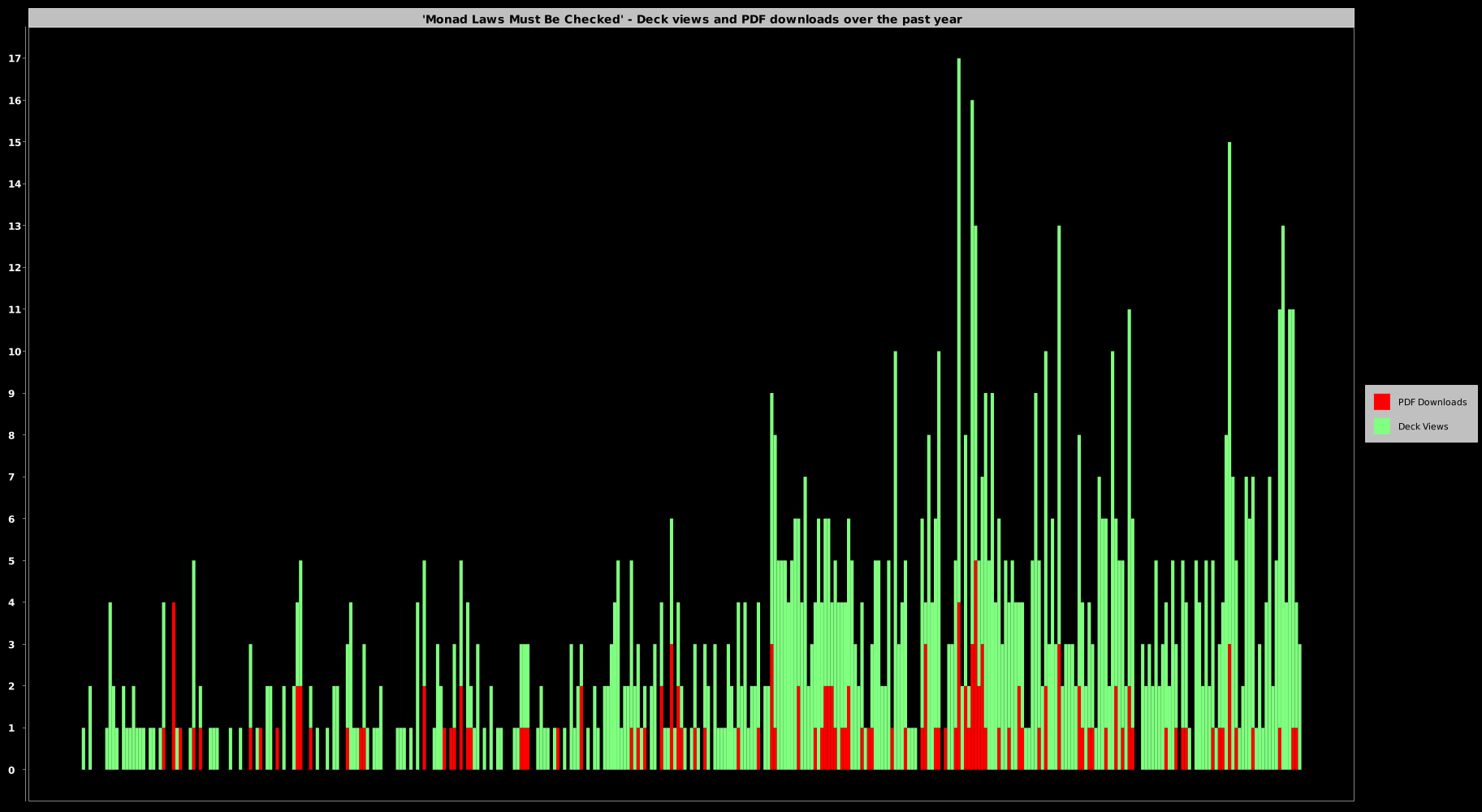The image size is (1482, 812).
Task: Click the y-axis label 2
Action: coord(11,686)
